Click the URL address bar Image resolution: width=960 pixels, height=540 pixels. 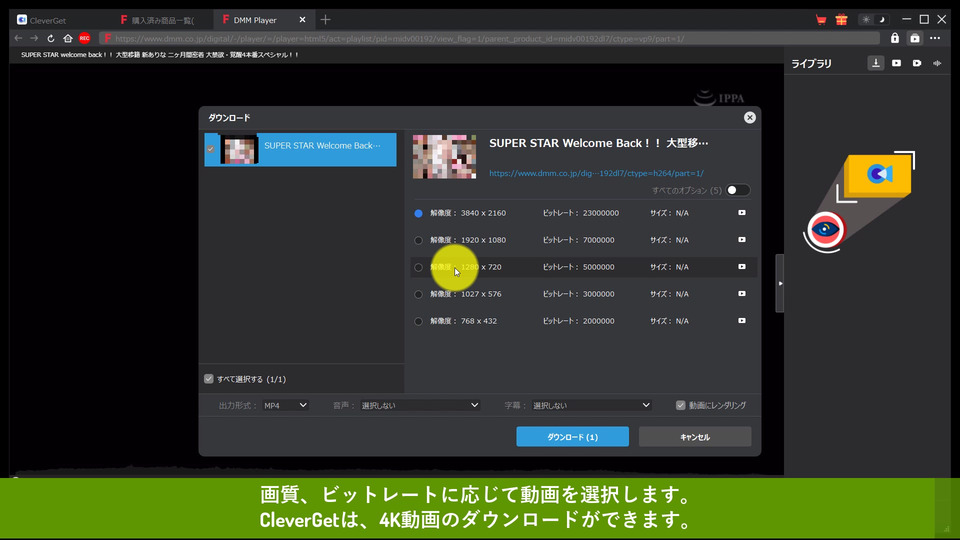[490, 39]
